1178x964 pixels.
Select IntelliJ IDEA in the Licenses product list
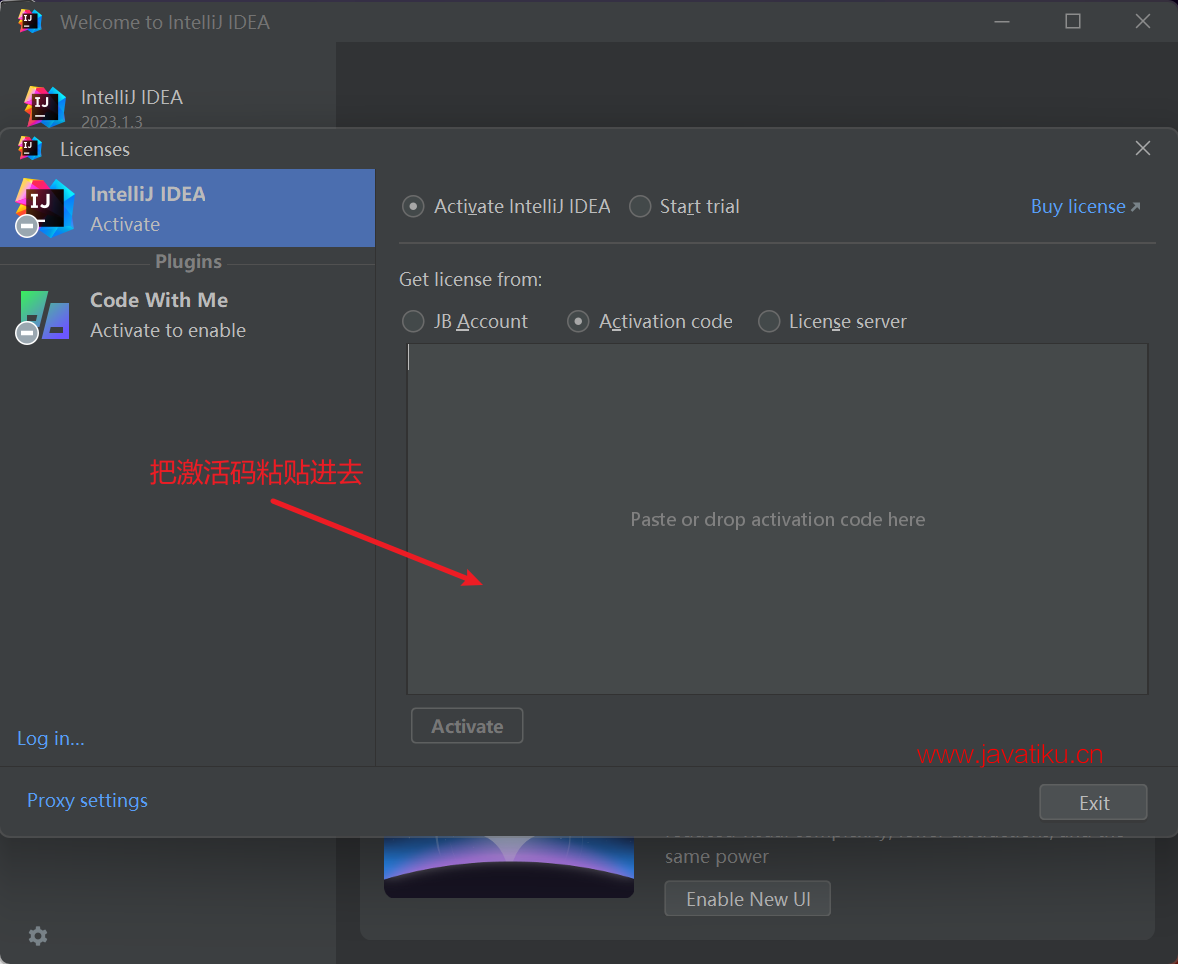[x=188, y=208]
